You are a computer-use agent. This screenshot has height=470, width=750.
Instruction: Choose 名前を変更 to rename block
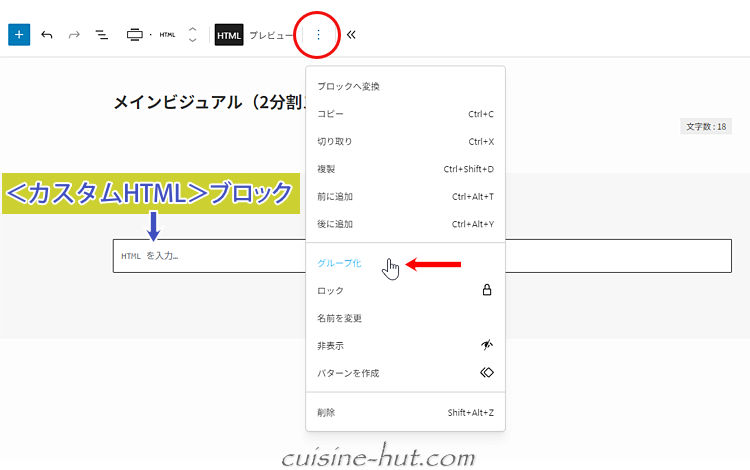pos(405,318)
